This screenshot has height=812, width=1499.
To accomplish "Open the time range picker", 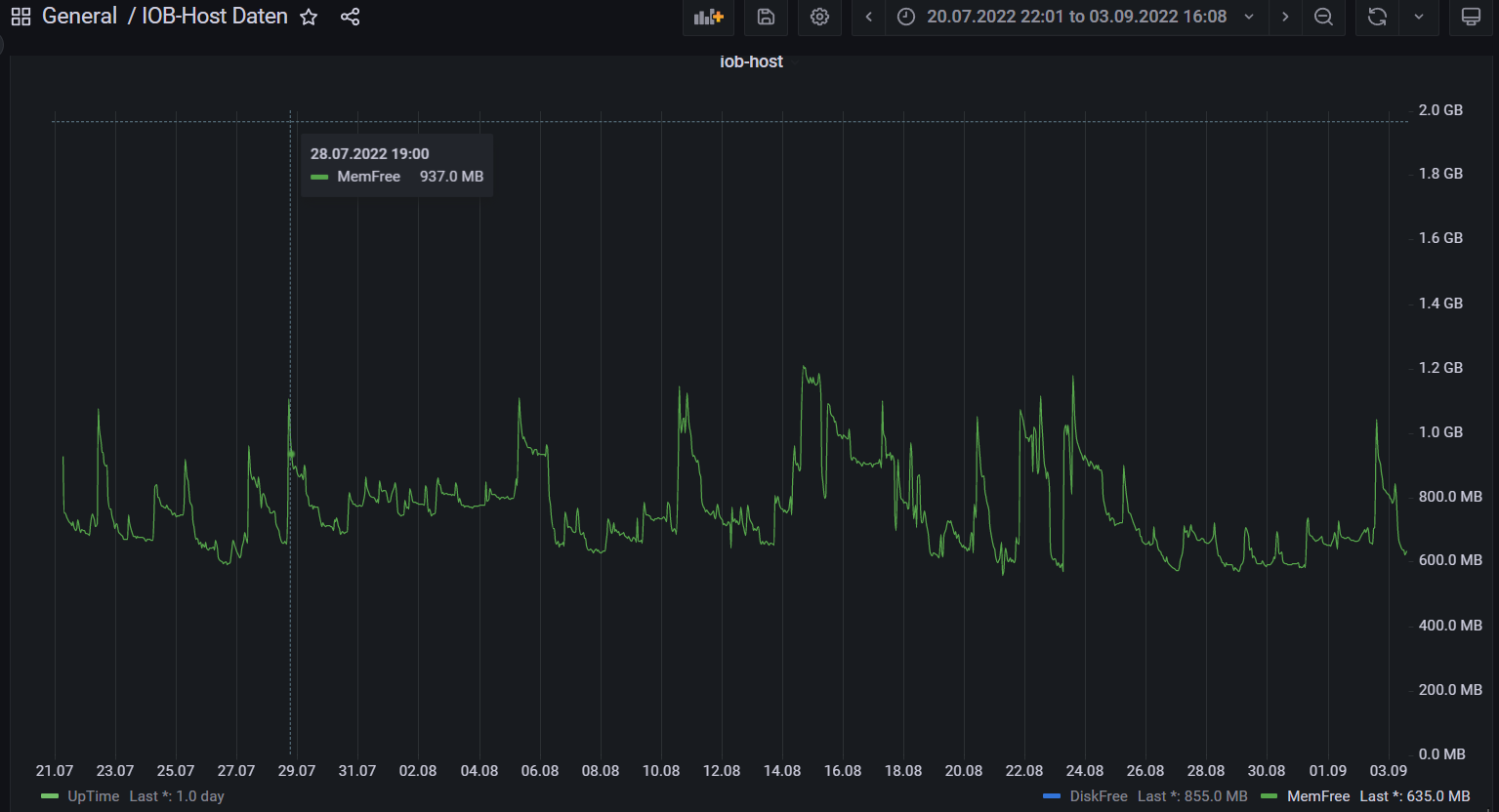I will 1076,17.
